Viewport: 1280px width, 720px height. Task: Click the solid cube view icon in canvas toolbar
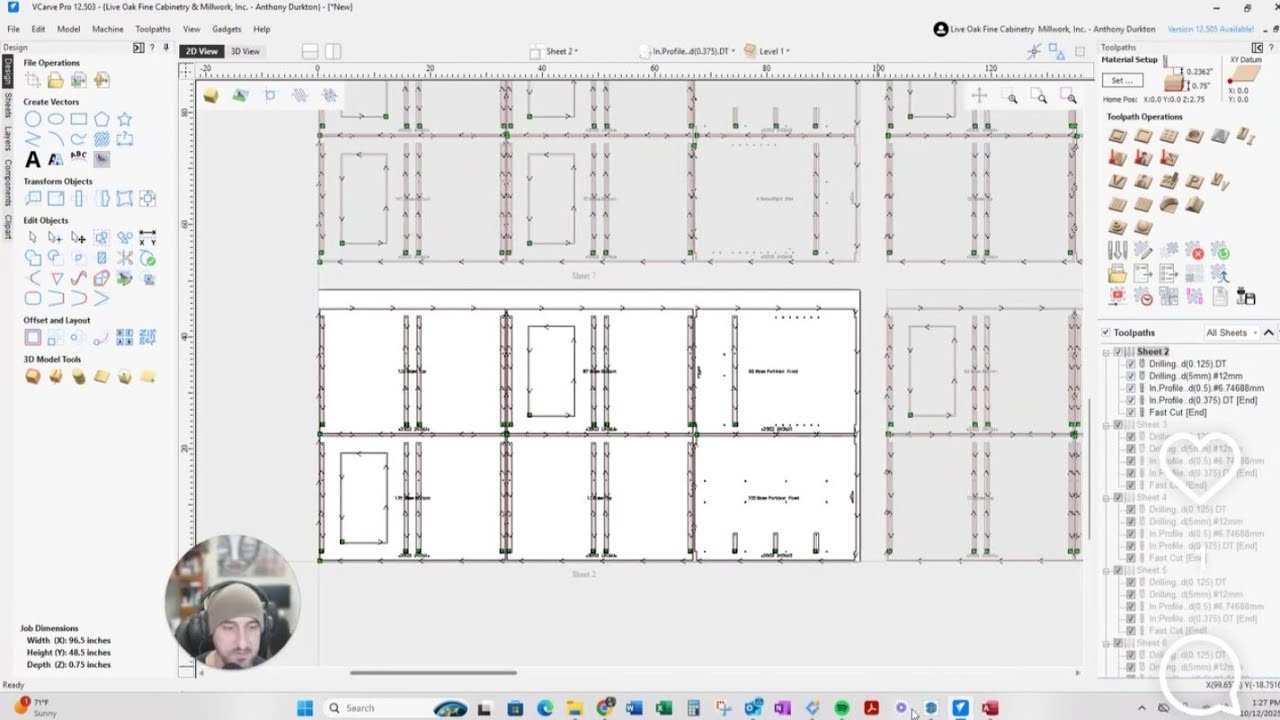[211, 95]
